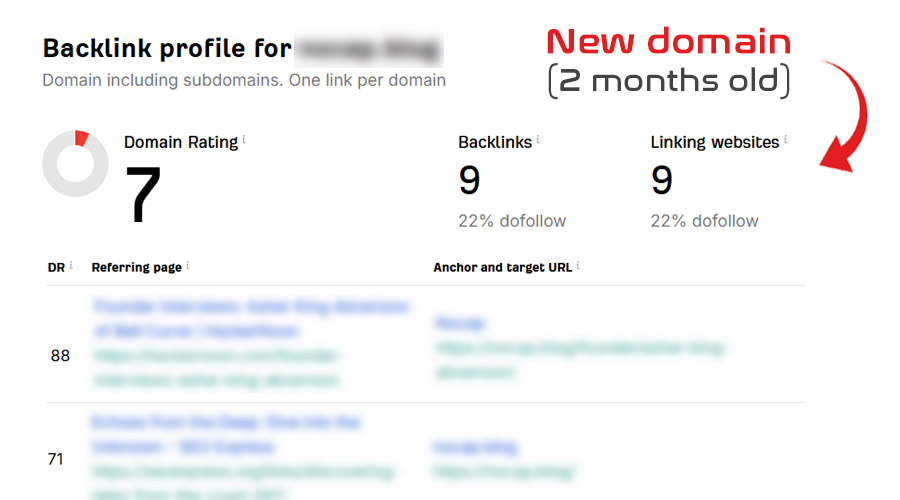
Task: Sort by the DR column header
Action: pyautogui.click(x=56, y=268)
